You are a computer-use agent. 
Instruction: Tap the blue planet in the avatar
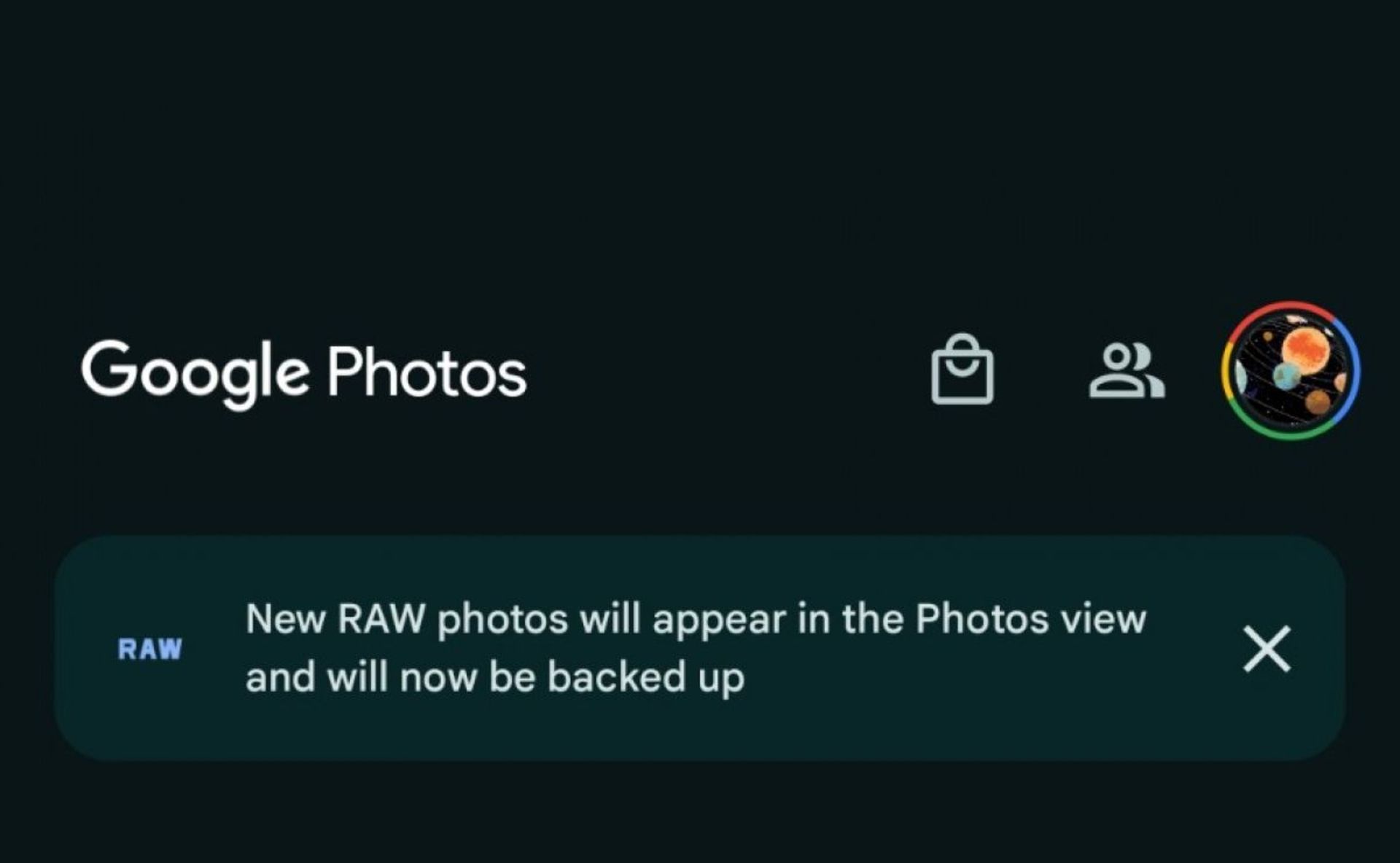tap(1287, 376)
